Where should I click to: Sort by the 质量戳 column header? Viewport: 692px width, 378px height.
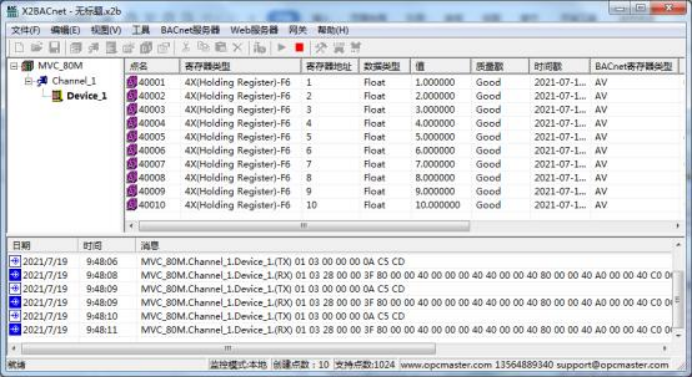coord(500,66)
